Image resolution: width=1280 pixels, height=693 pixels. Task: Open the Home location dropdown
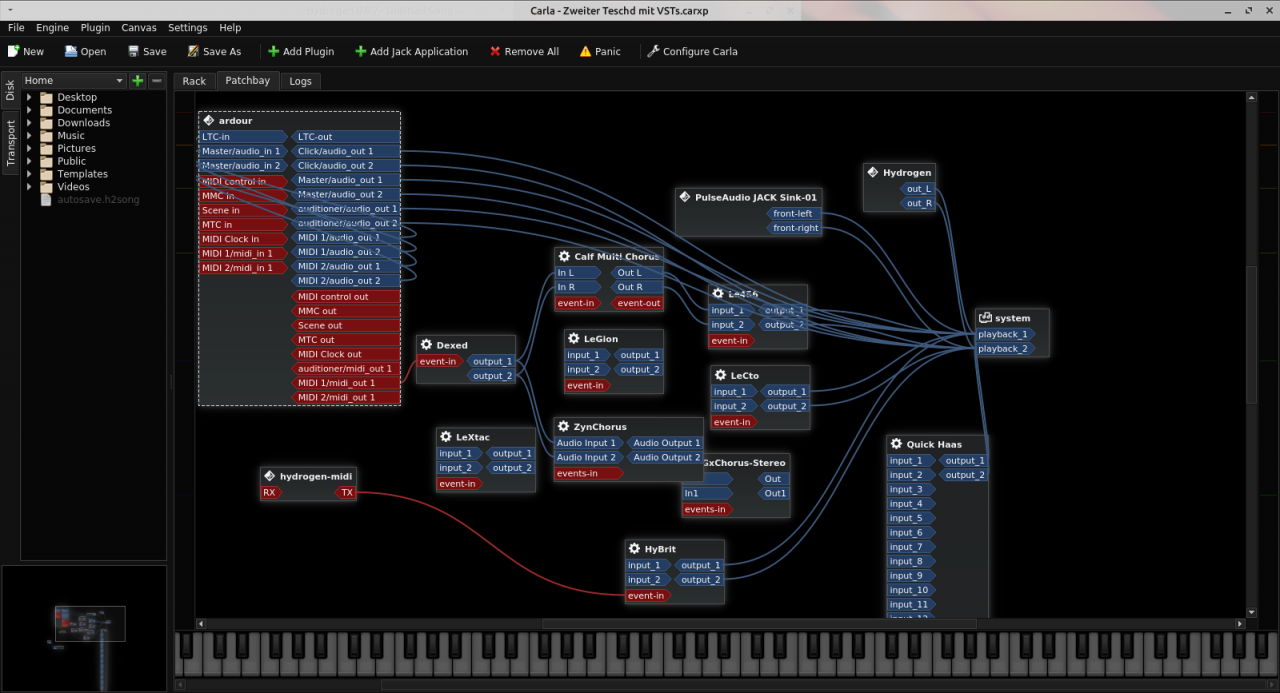click(73, 80)
